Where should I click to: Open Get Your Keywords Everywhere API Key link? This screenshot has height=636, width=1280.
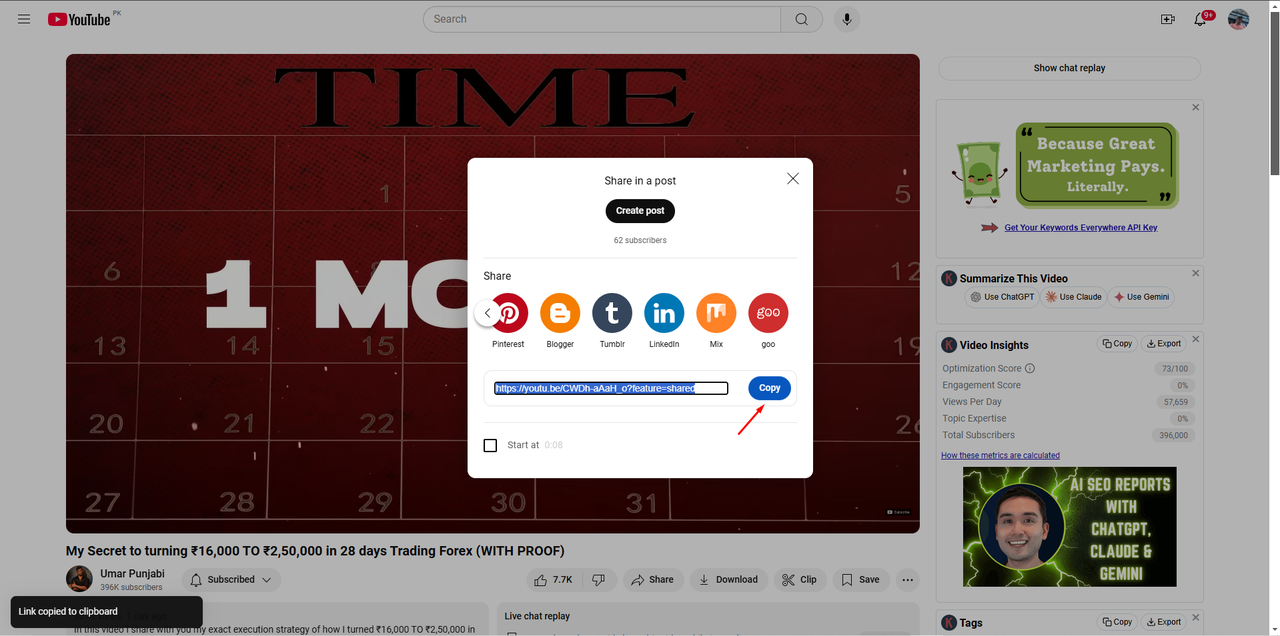tap(1080, 228)
